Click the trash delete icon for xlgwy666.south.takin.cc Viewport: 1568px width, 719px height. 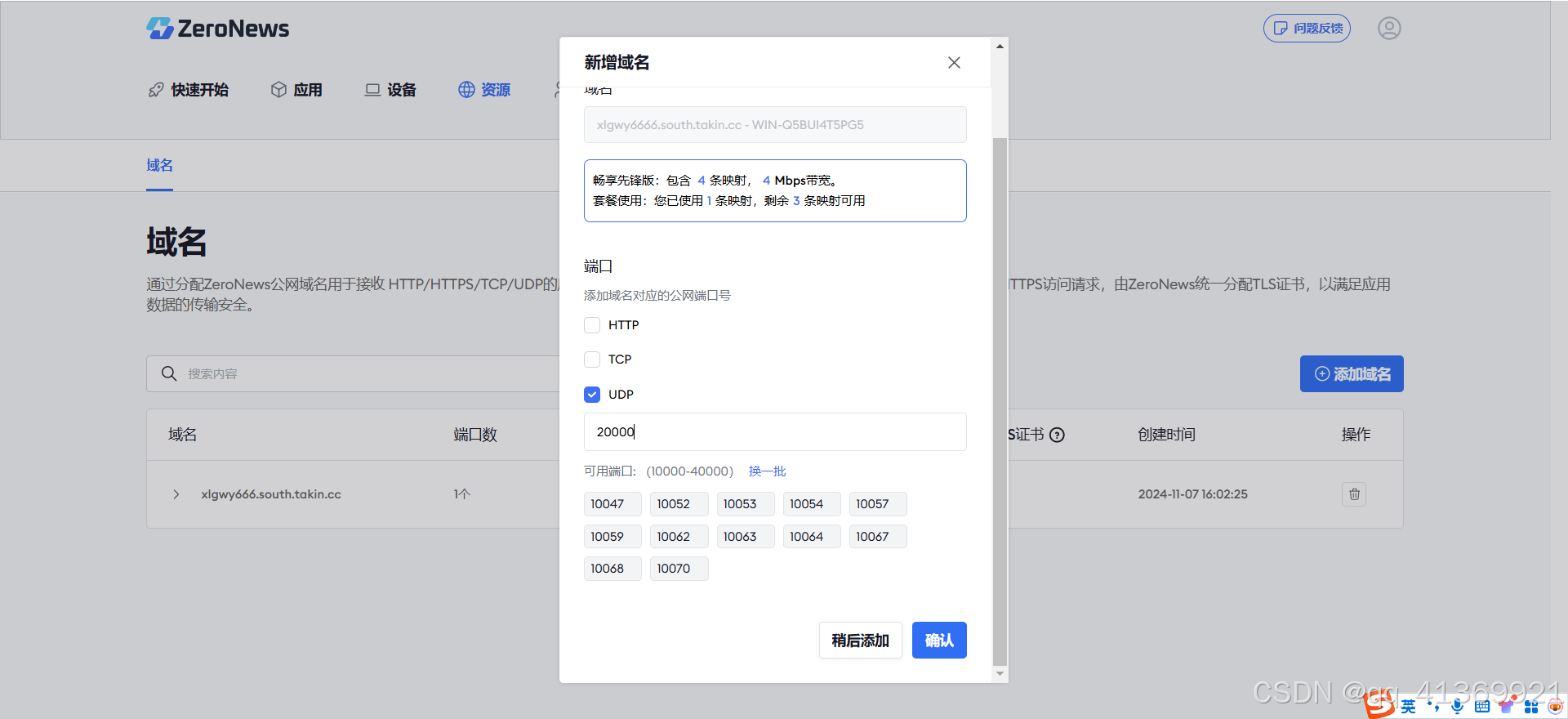(1354, 494)
